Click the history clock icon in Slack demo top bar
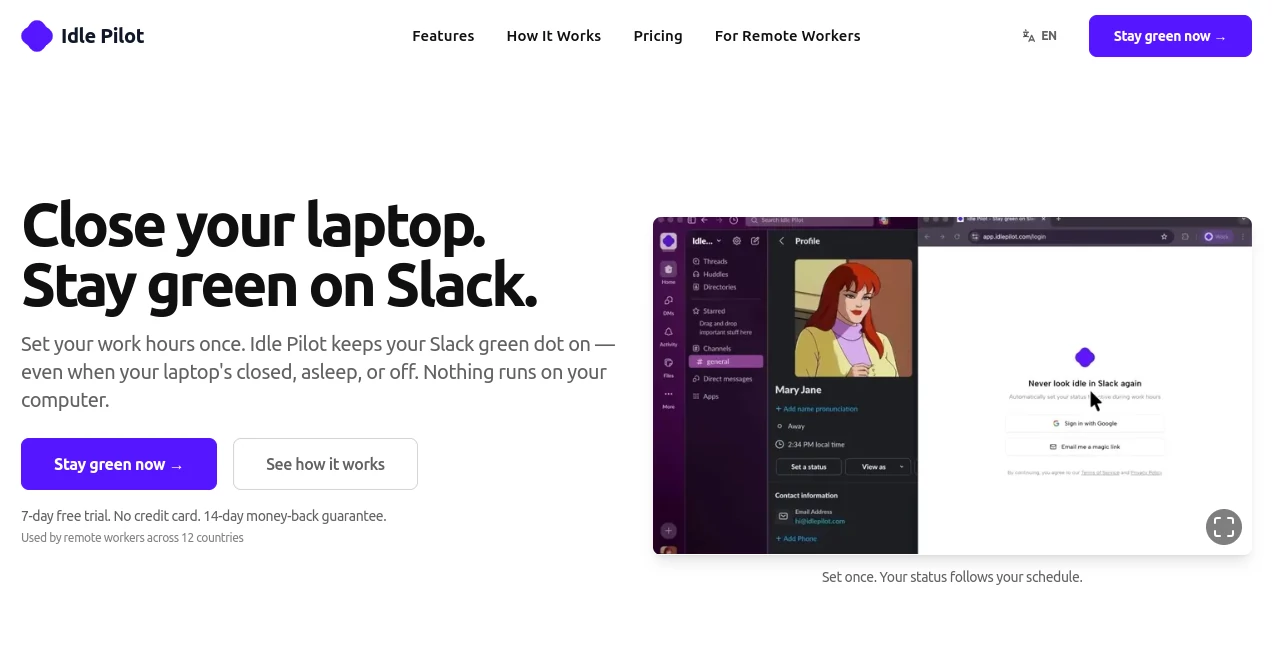The height and width of the screenshot is (652, 1272). [733, 220]
